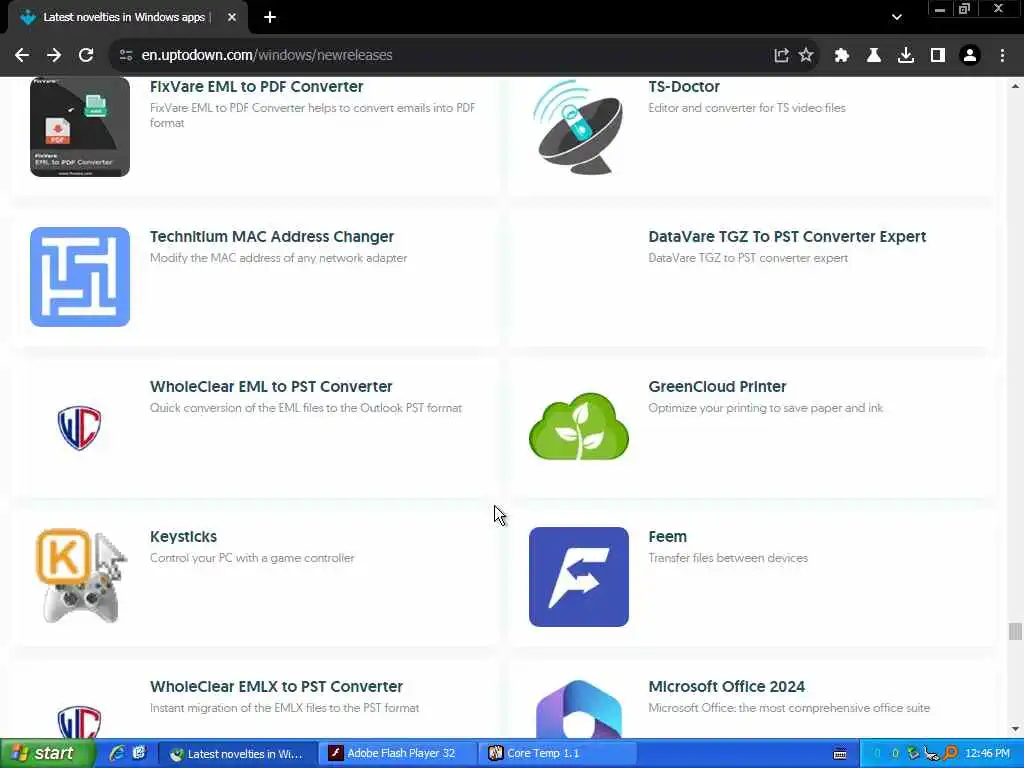Open the Keysticks title link
The image size is (1024, 768).
(x=183, y=537)
